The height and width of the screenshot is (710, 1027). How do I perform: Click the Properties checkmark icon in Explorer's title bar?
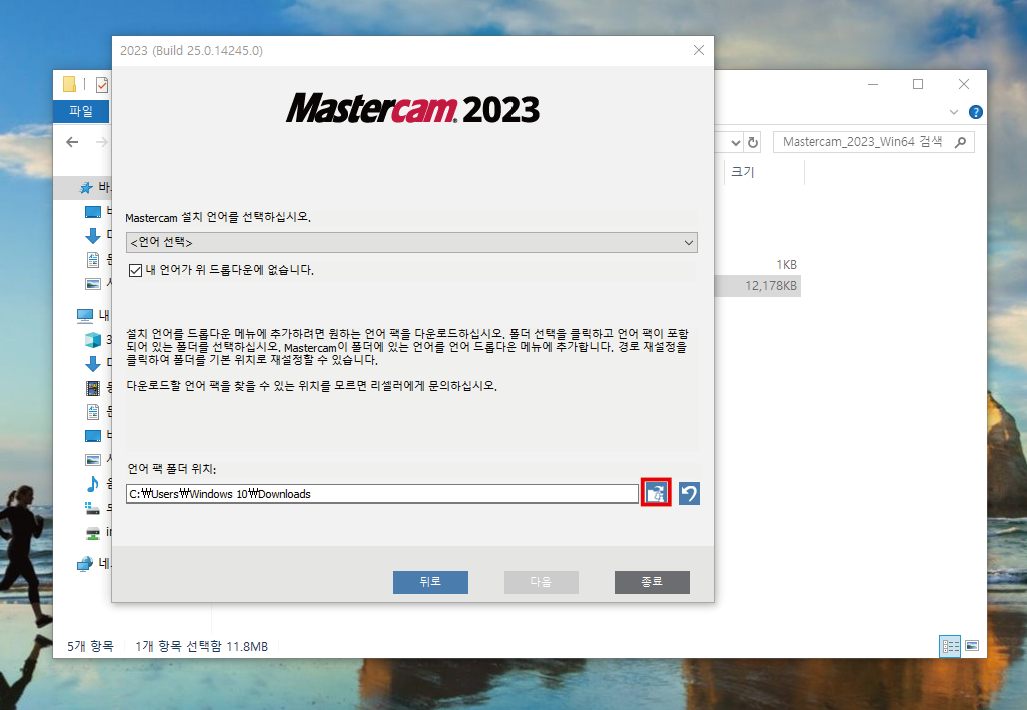[102, 84]
